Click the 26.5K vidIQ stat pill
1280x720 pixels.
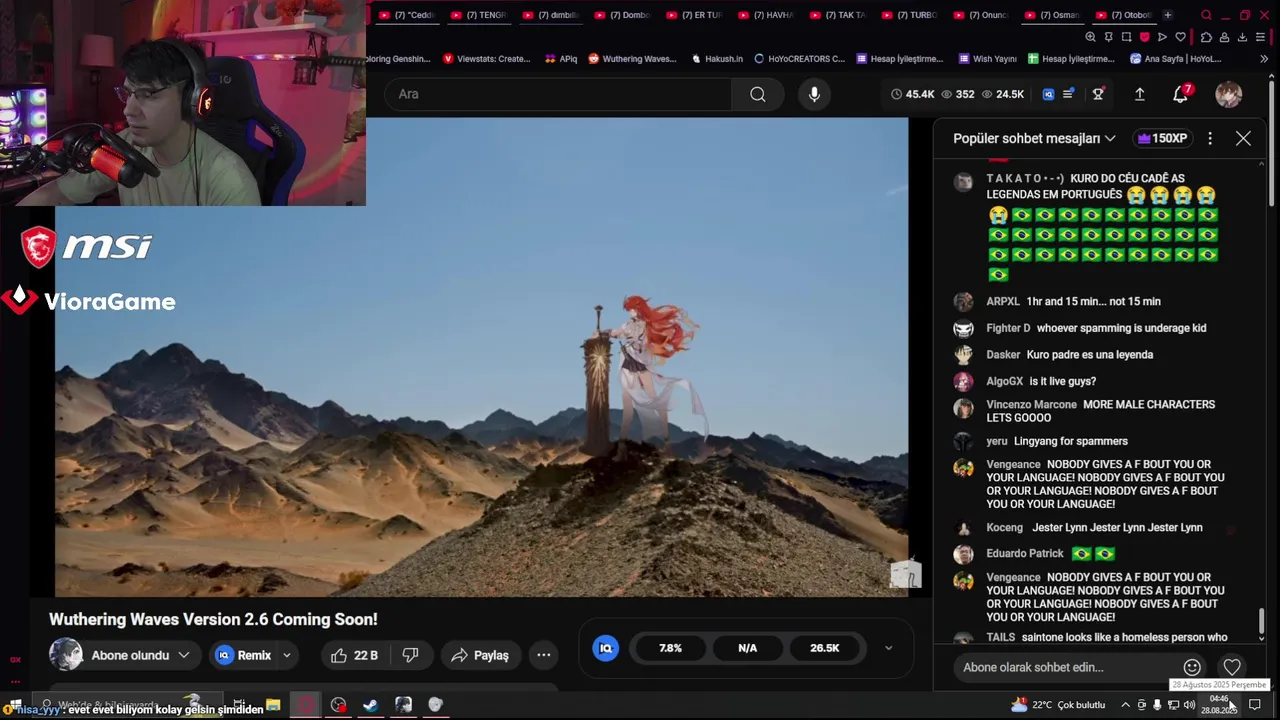point(824,648)
